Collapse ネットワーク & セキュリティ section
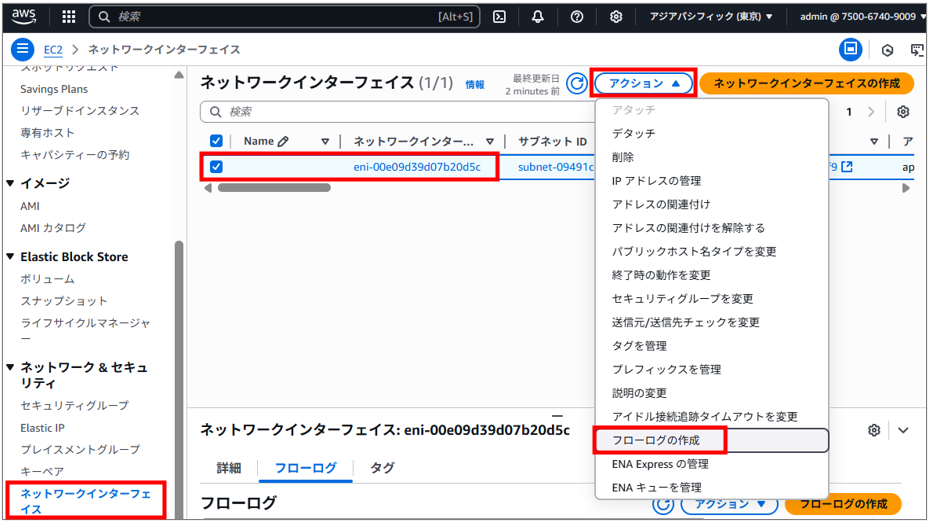This screenshot has width=929, height=522. pyautogui.click(x=10, y=367)
